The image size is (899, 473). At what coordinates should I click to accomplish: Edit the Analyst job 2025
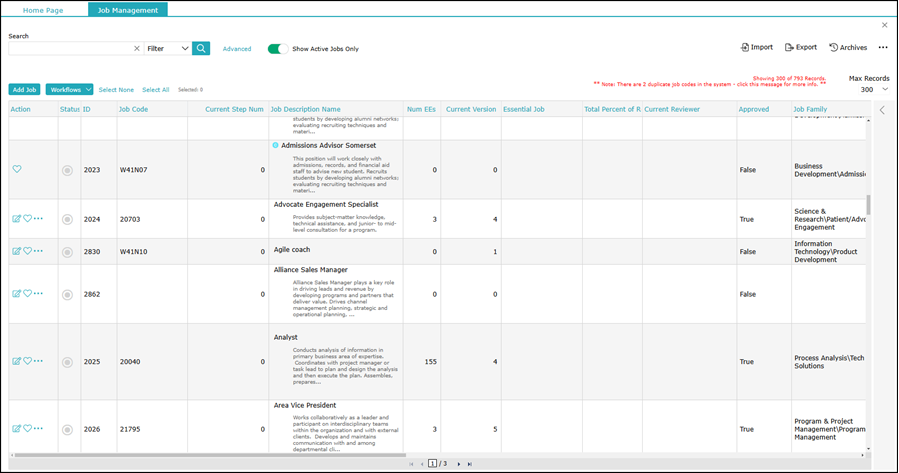(17, 361)
